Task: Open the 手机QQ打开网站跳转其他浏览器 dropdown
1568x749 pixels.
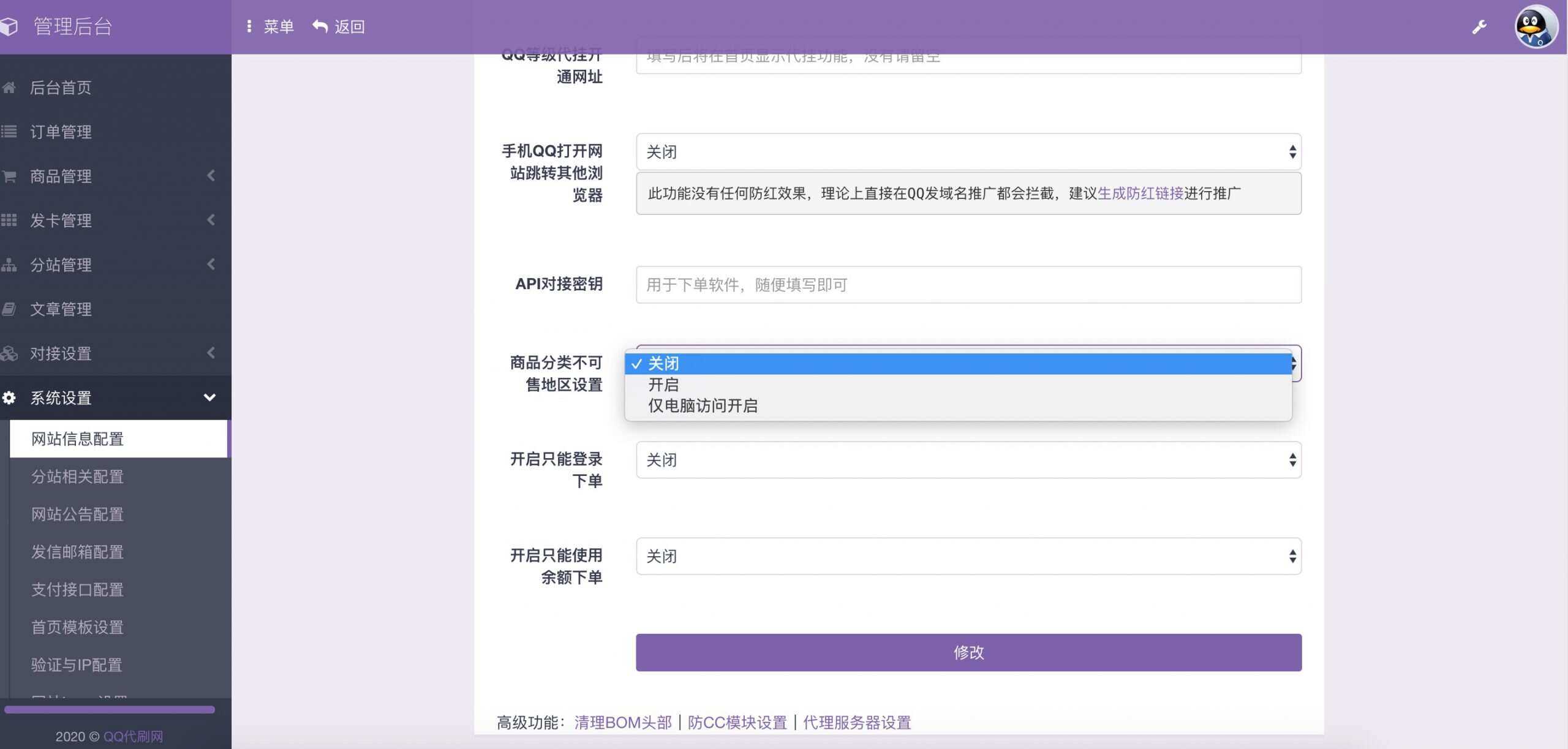Action: [968, 151]
